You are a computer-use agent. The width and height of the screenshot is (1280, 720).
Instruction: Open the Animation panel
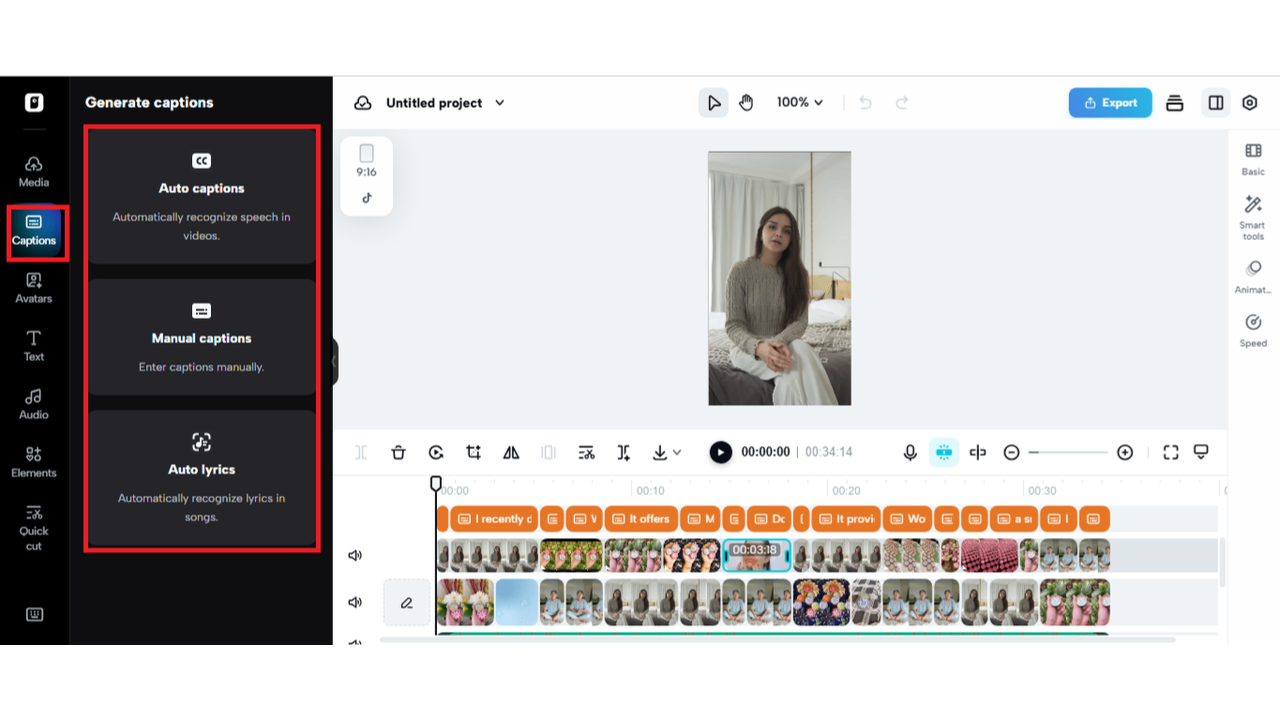(1253, 277)
